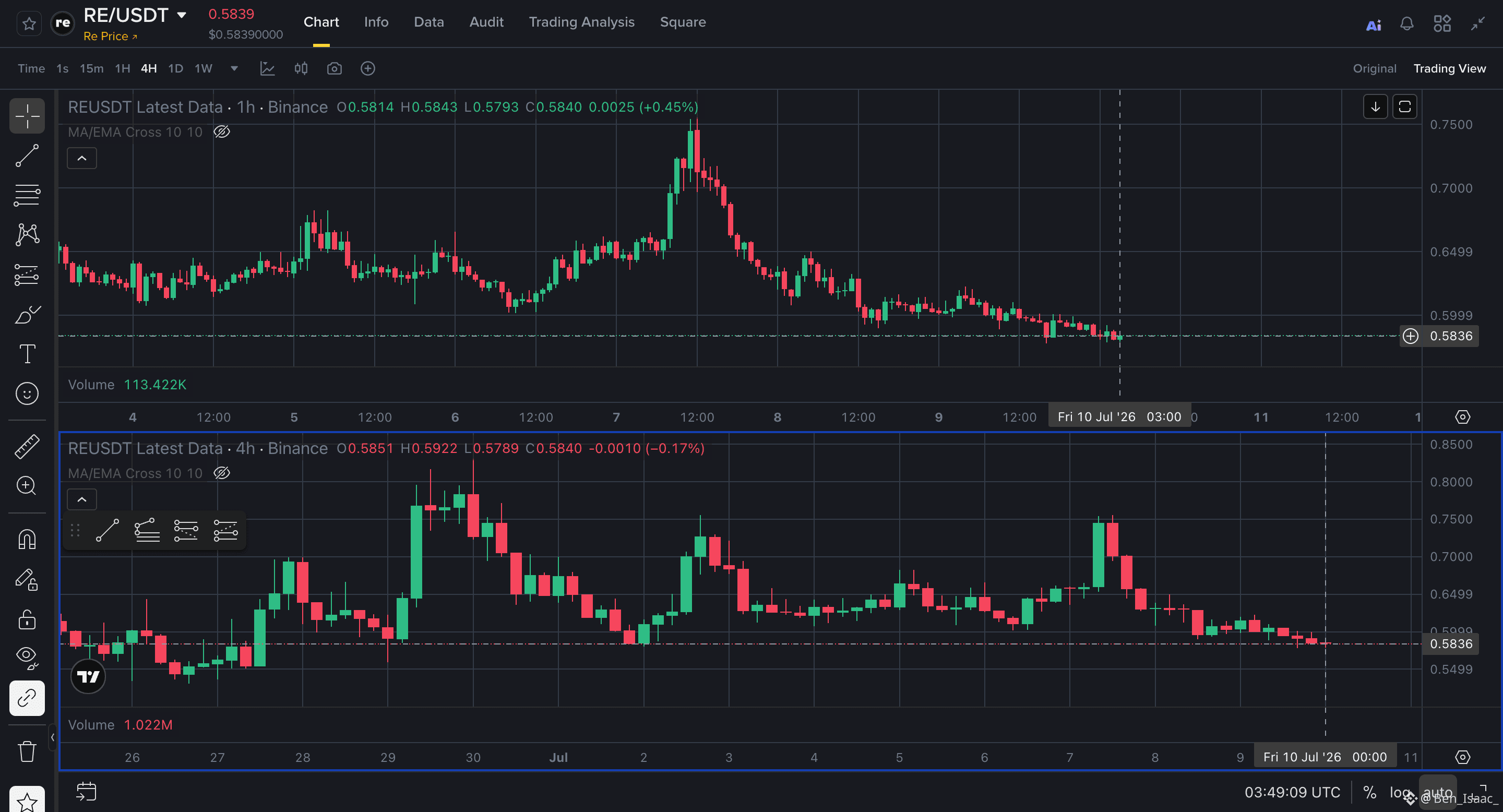Set interval to 1D
The image size is (1503, 812).
176,68
